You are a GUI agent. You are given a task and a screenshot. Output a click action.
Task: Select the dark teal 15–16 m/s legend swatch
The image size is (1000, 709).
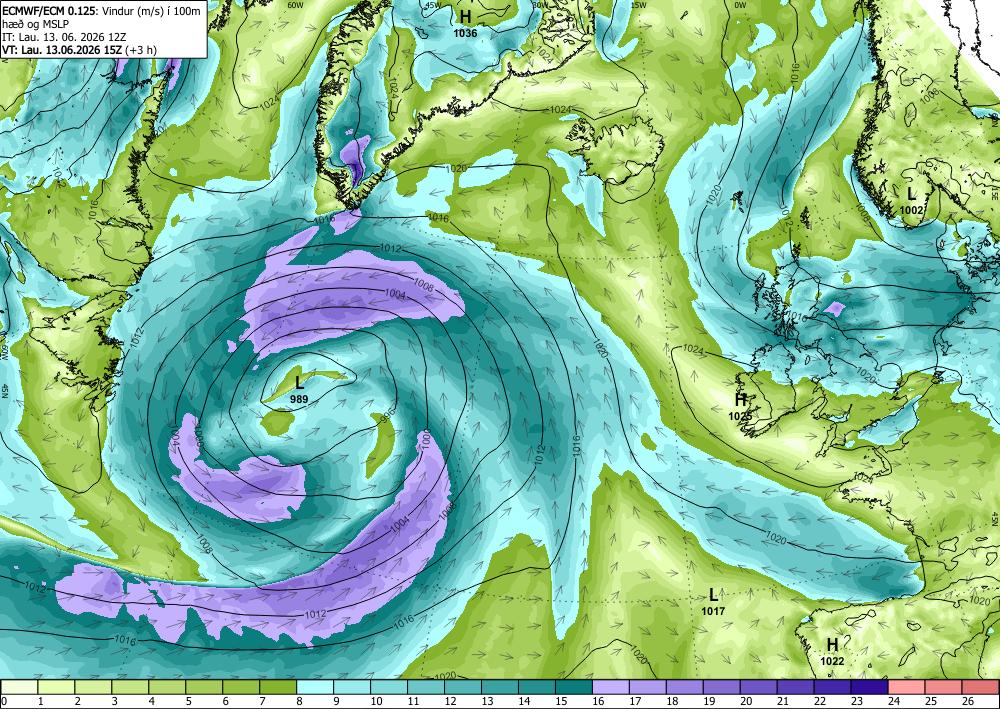[x=574, y=687]
